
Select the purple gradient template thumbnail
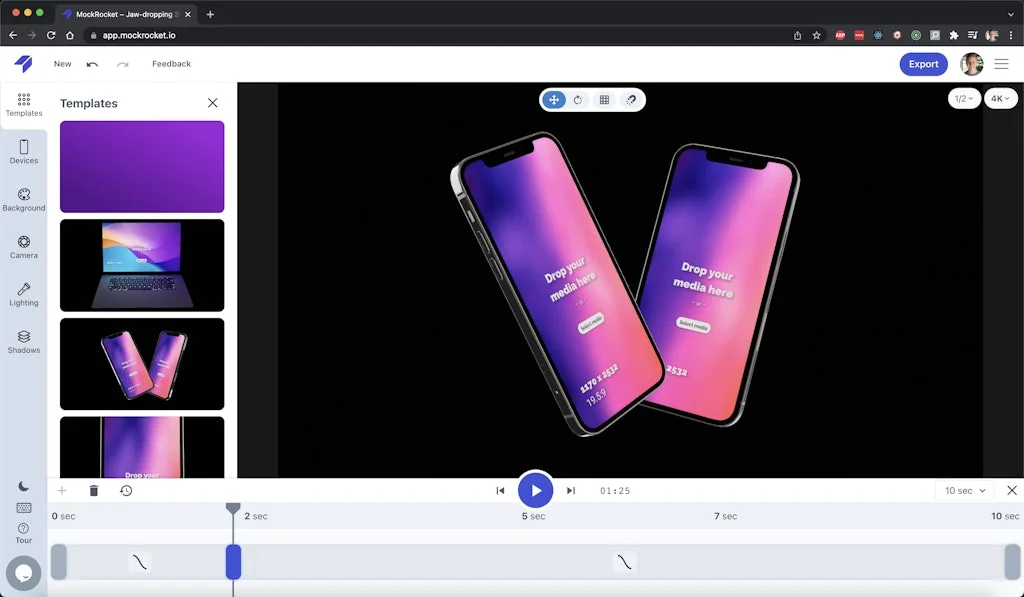coord(141,167)
